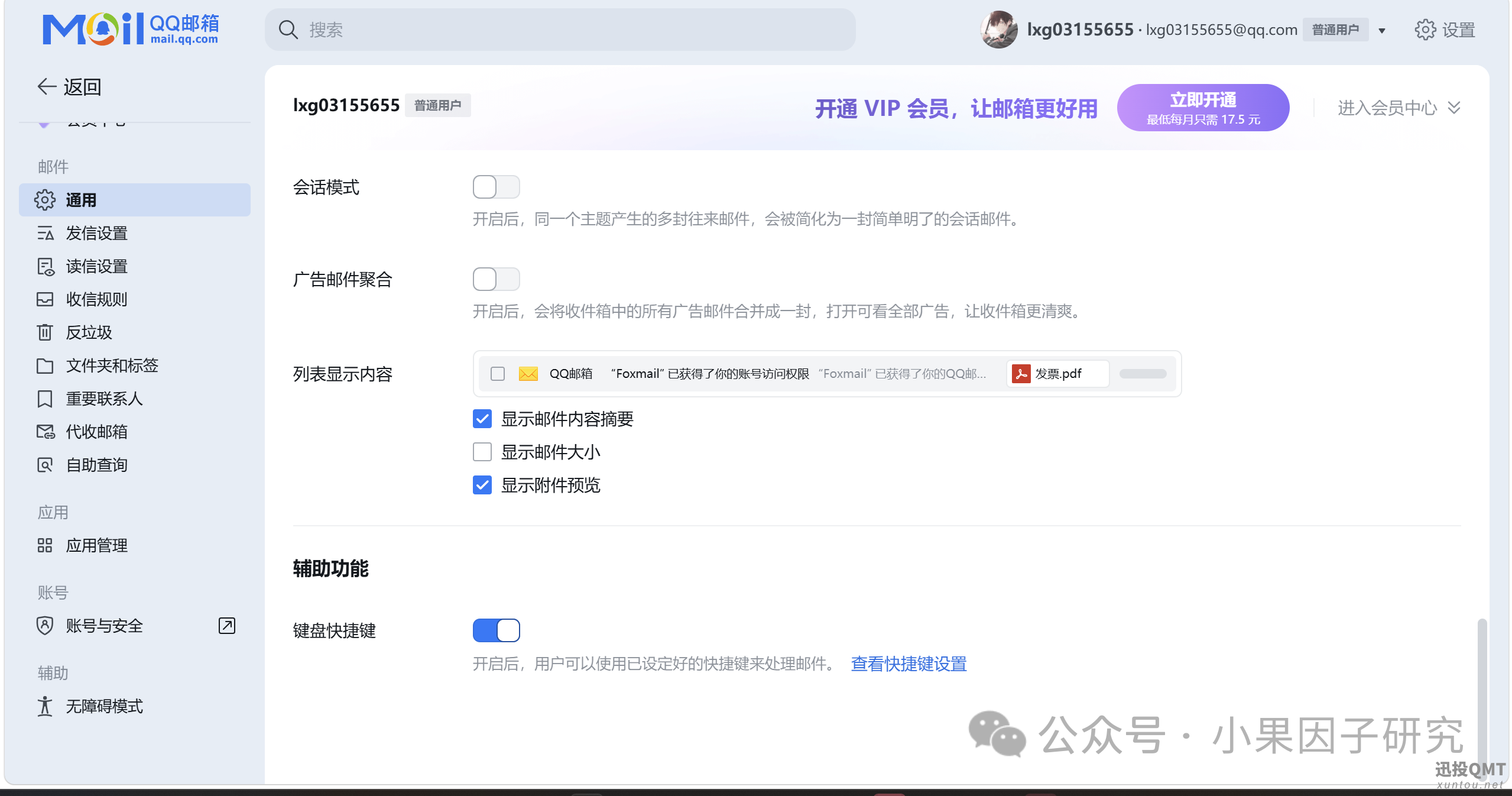The image size is (1512, 796).
Task: Disable the 键盘快捷键 switch
Action: [x=496, y=630]
